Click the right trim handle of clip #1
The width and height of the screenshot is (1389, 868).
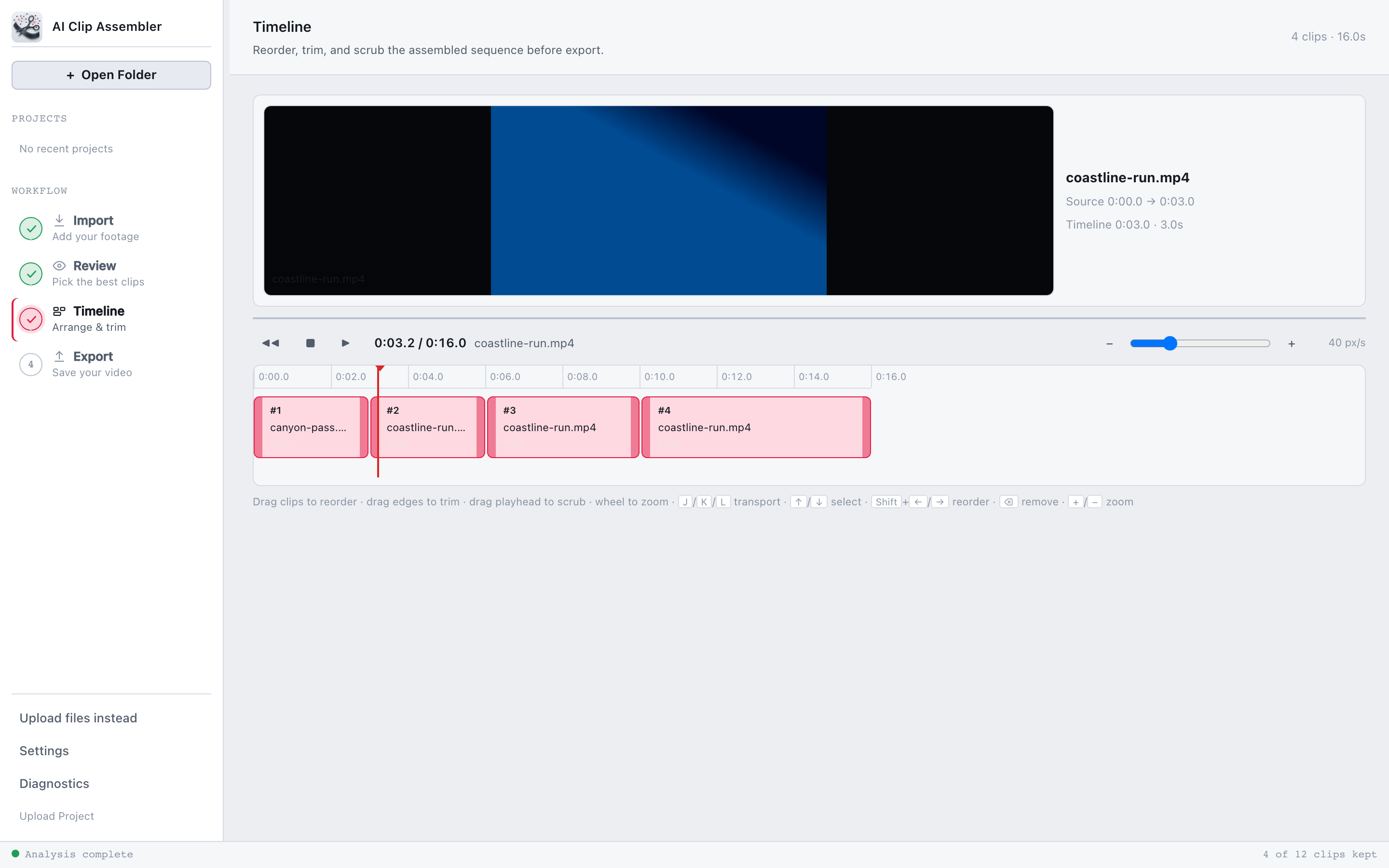[x=364, y=427]
